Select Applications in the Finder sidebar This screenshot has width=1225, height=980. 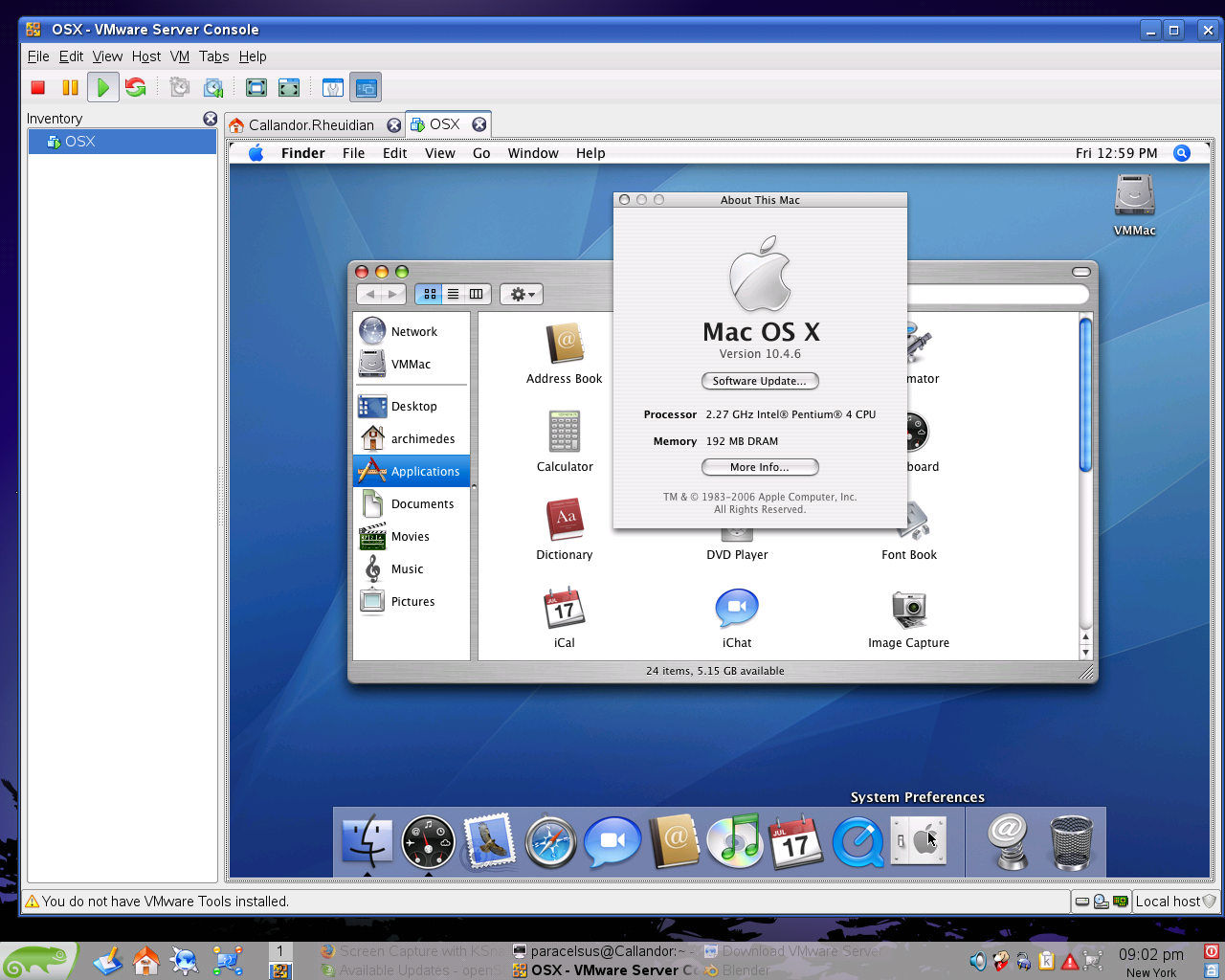412,471
